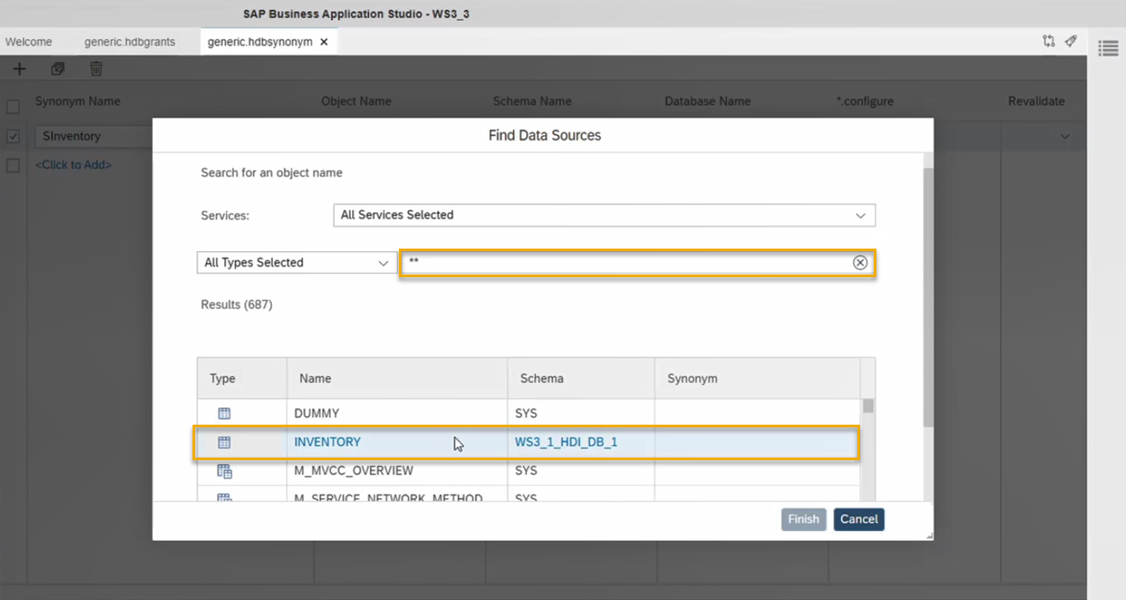
Task: Click the SYS schema cell of M_MVCC_OVERVIEW row
Action: click(581, 471)
